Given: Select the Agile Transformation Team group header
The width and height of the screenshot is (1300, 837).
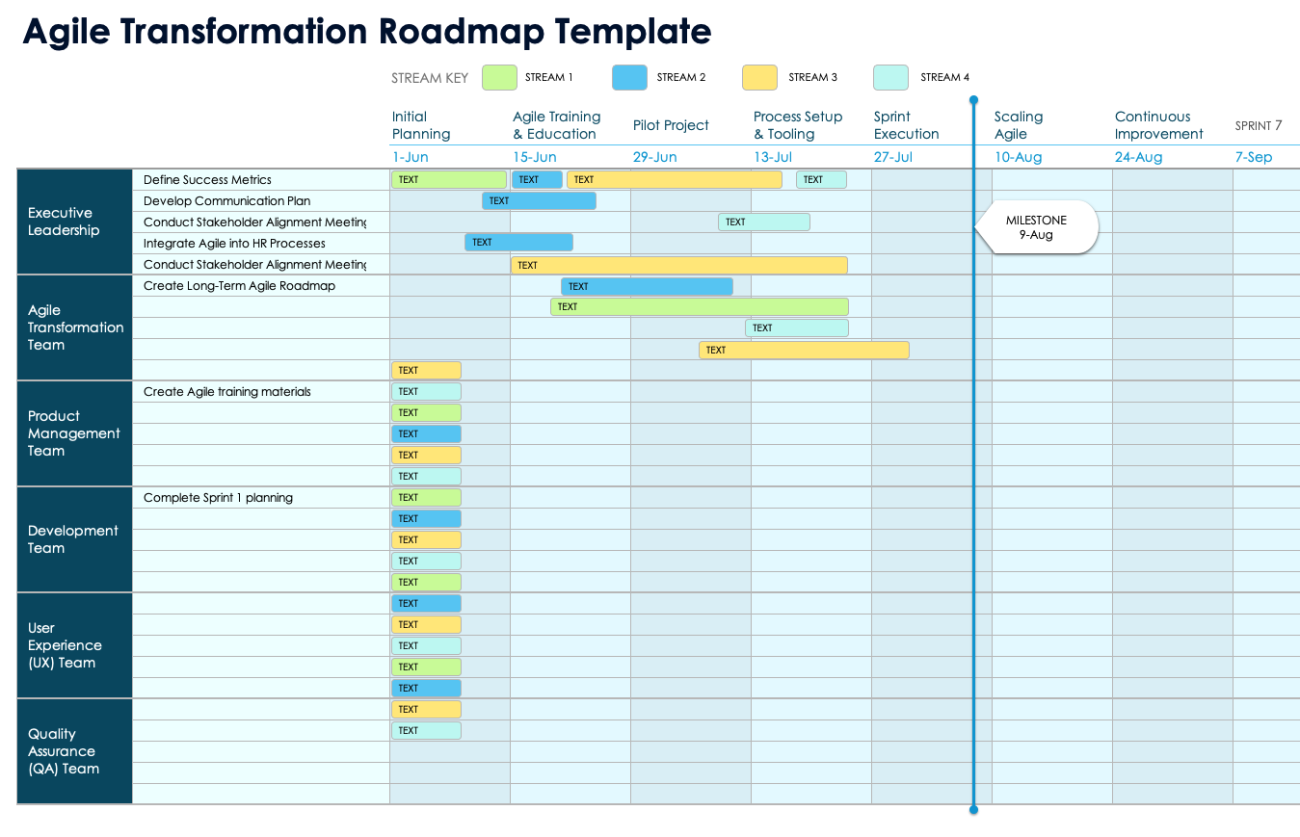Looking at the screenshot, I should [x=75, y=327].
